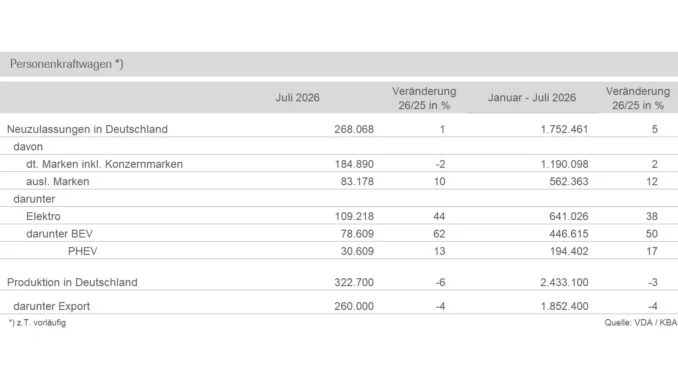Click the davon row label
The image size is (678, 381).
point(28,147)
